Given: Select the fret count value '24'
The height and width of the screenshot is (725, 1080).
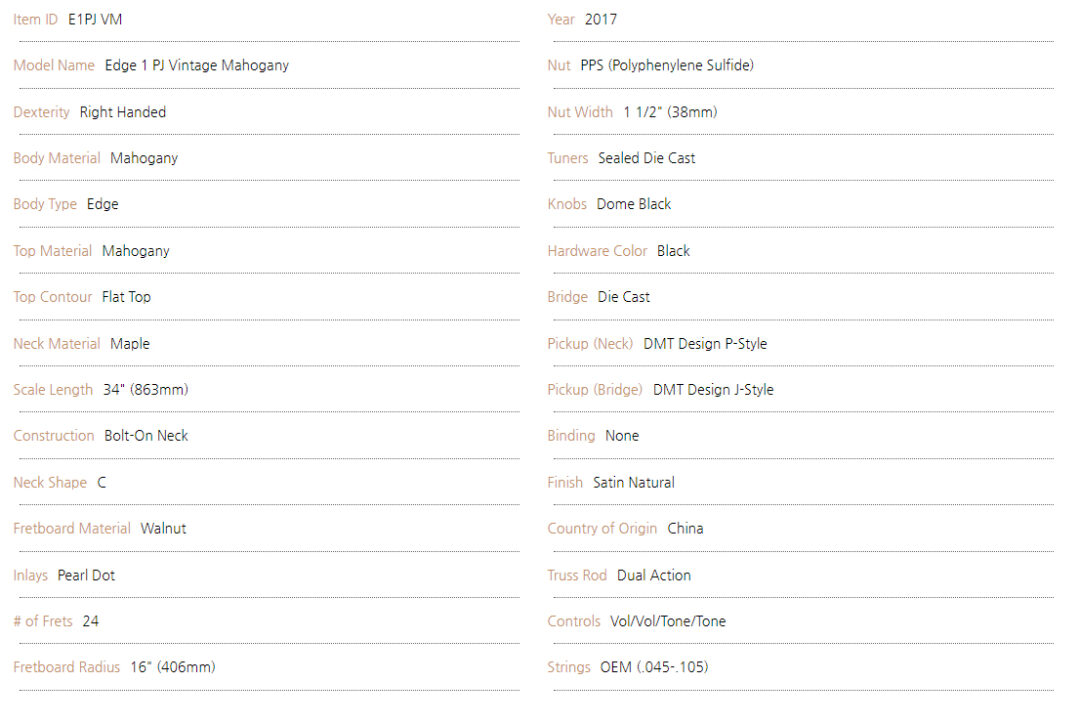Looking at the screenshot, I should coord(91,622).
